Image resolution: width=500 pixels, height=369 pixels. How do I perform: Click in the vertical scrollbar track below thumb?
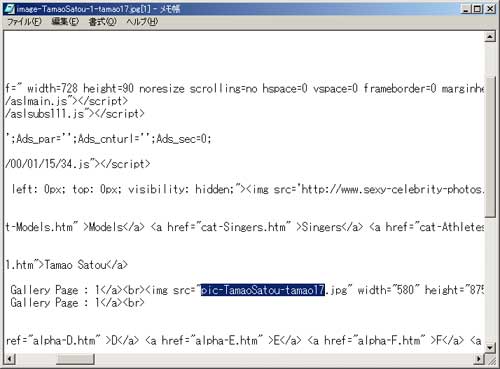pyautogui.click(x=490, y=280)
